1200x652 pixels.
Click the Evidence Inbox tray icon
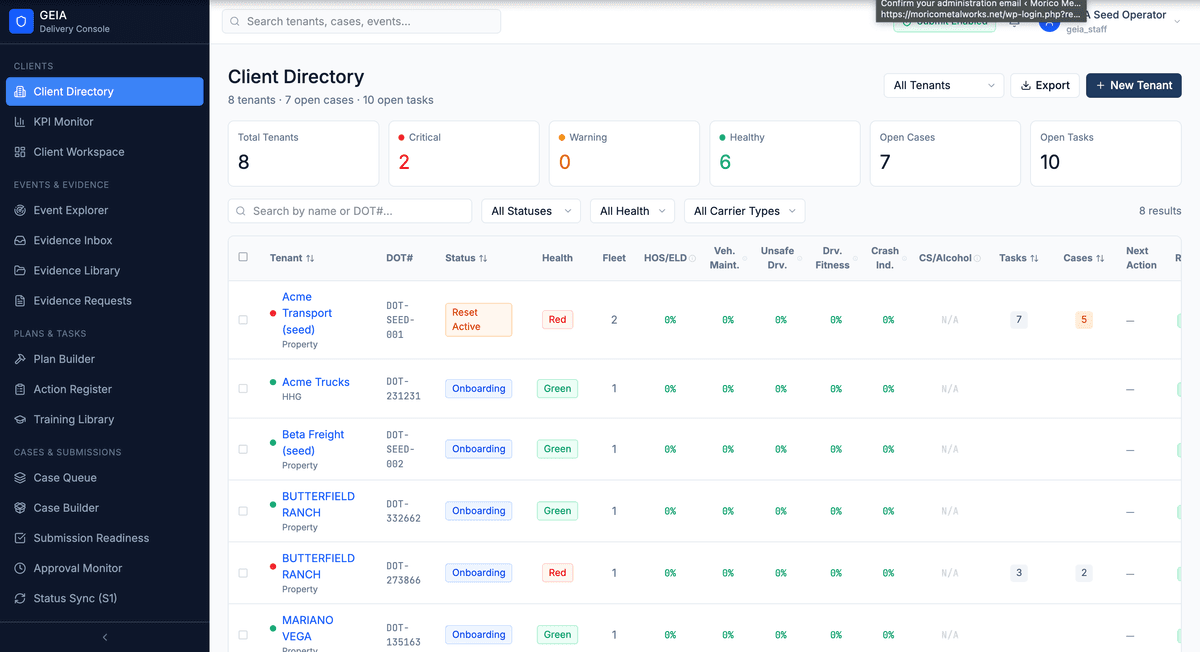pos(21,241)
